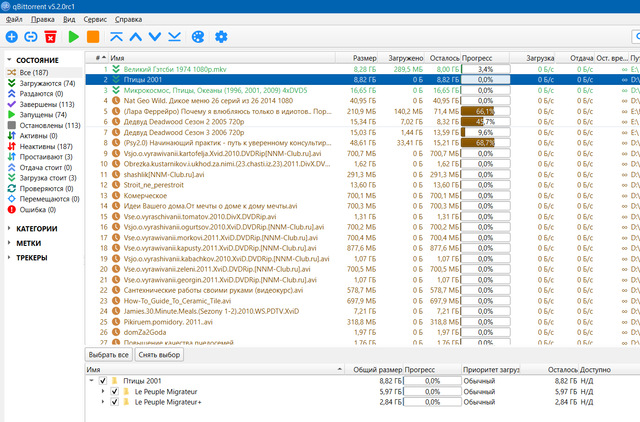Expand the ТРЕКЕРЫ sidebar section

[x=9, y=257]
